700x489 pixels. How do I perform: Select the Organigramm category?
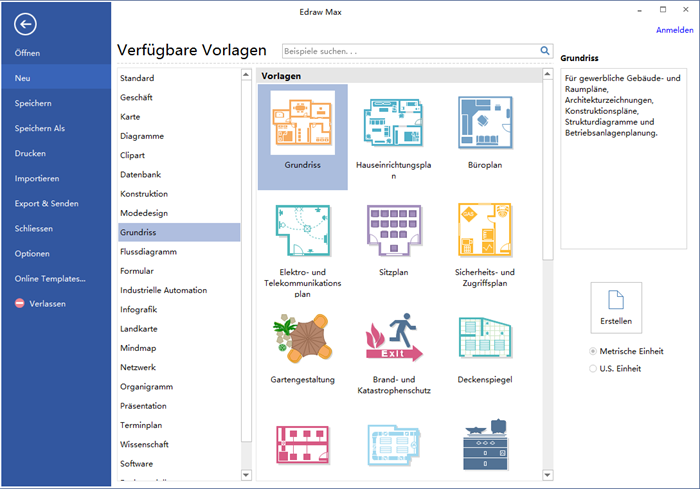179,387
